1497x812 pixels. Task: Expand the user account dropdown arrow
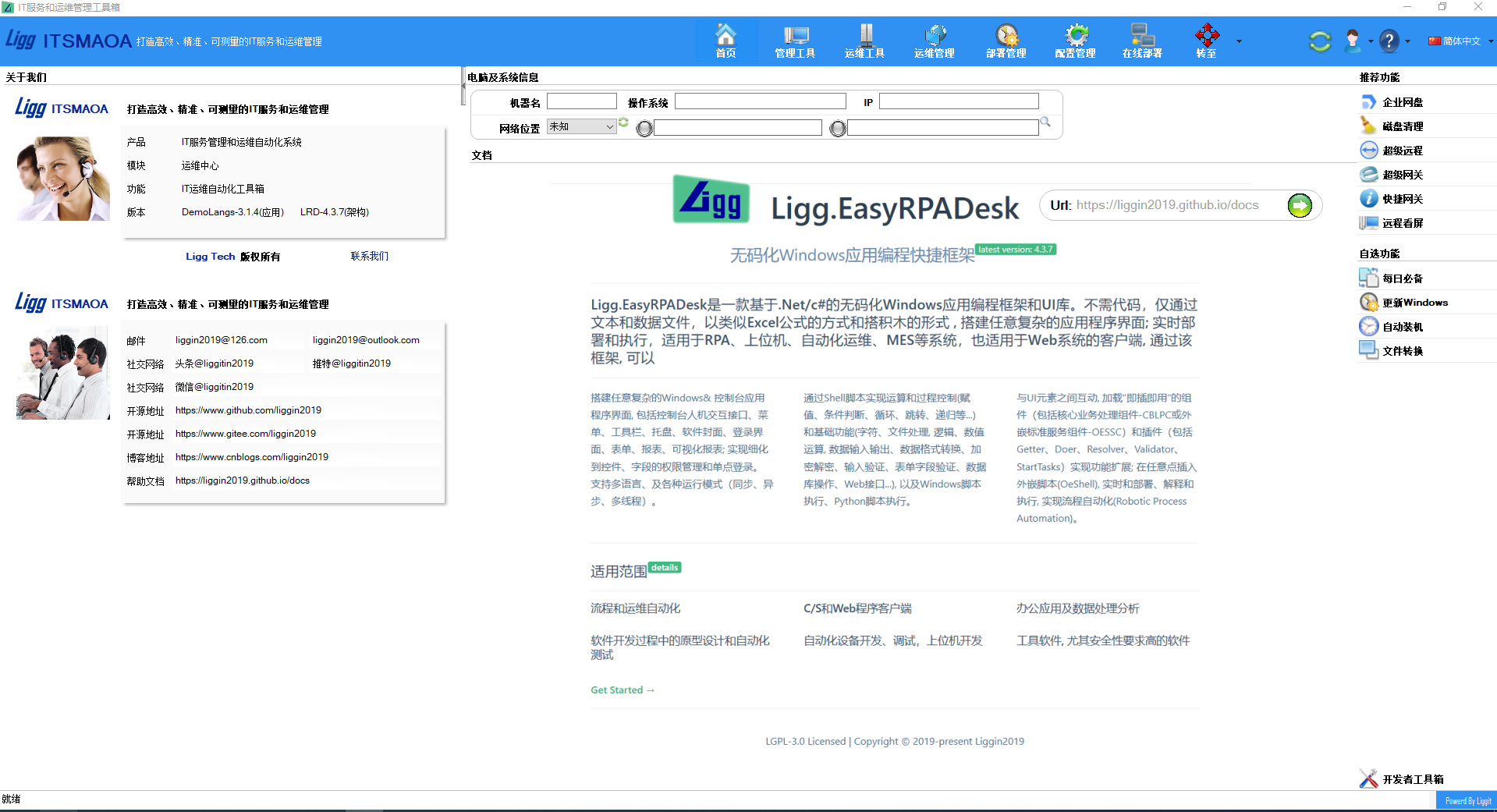(1371, 41)
